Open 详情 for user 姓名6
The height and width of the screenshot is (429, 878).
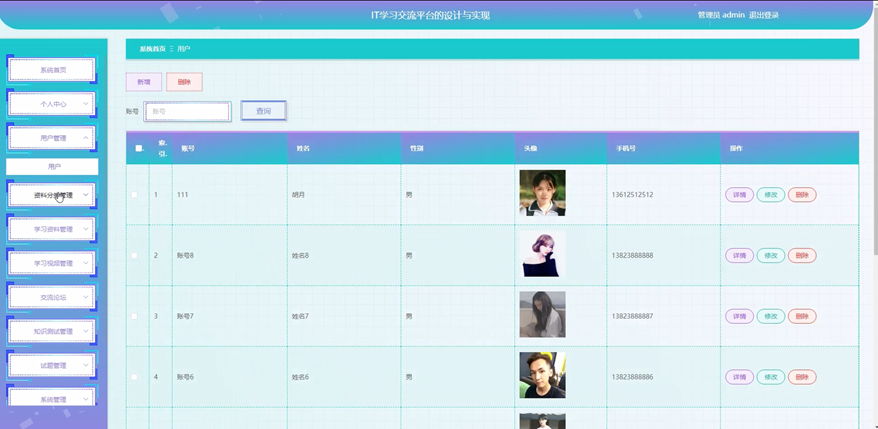(740, 377)
